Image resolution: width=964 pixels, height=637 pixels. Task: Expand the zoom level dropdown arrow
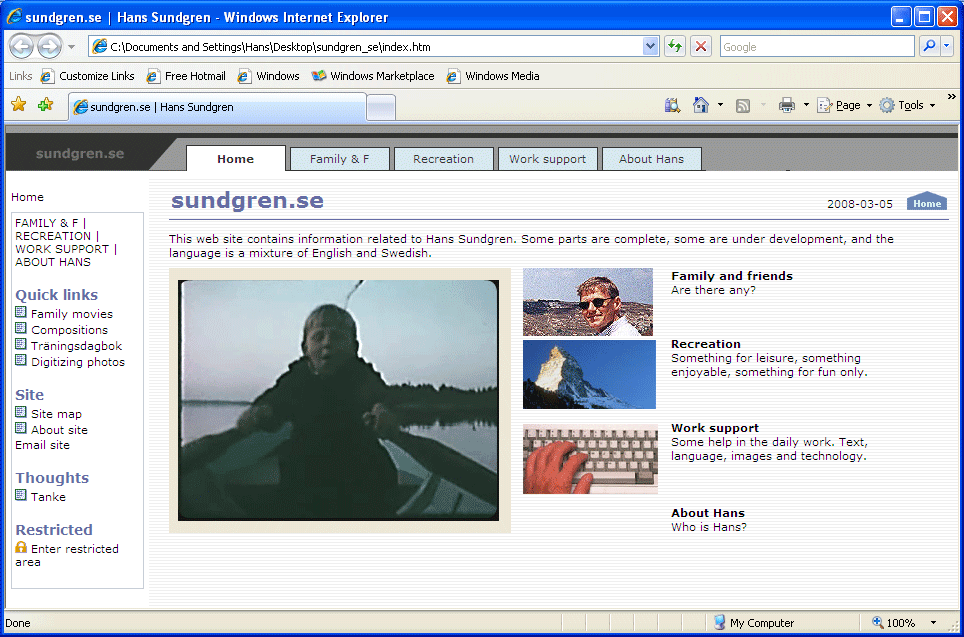[x=933, y=623]
